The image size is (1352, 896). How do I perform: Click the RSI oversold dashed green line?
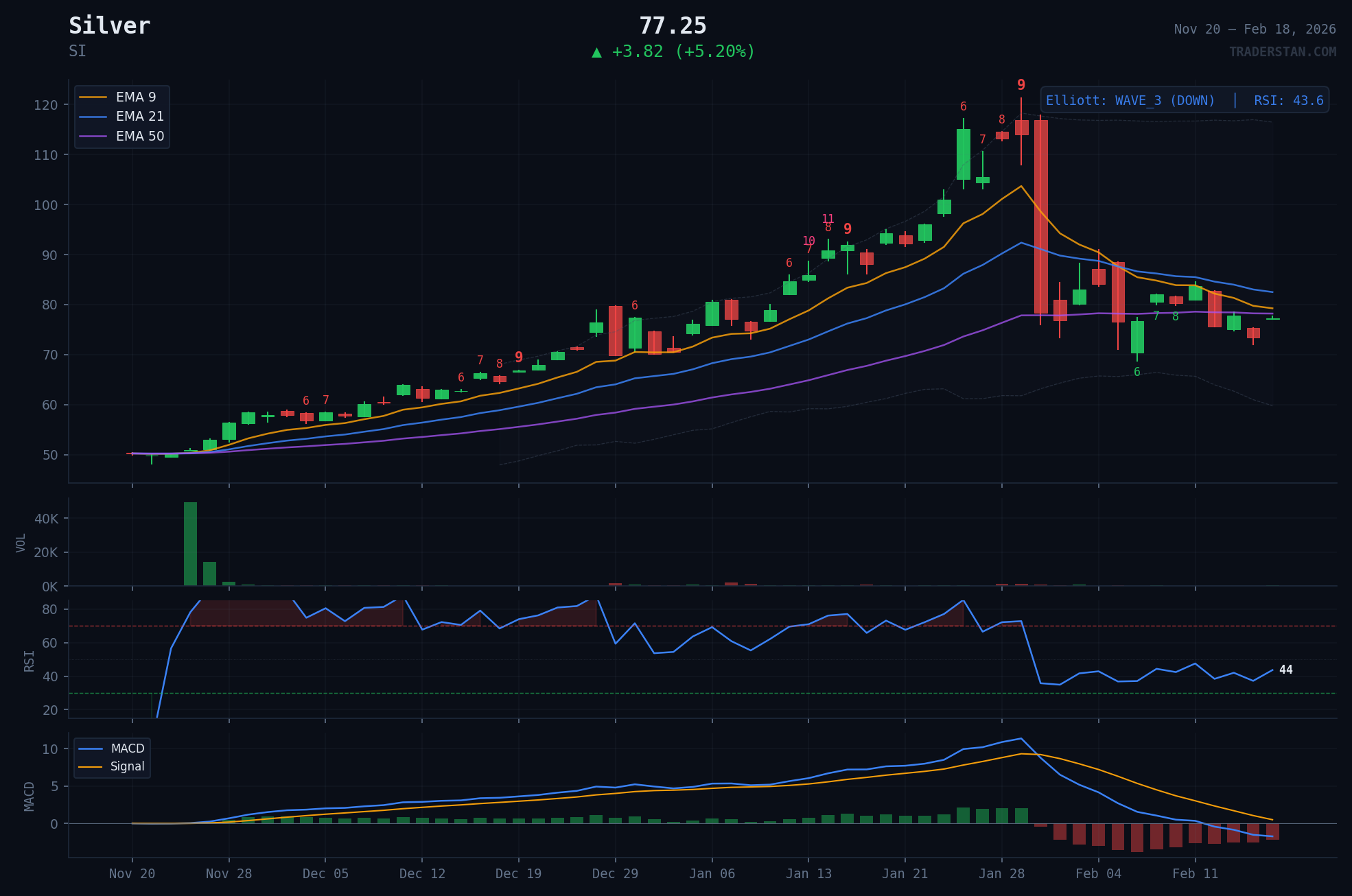(x=686, y=694)
